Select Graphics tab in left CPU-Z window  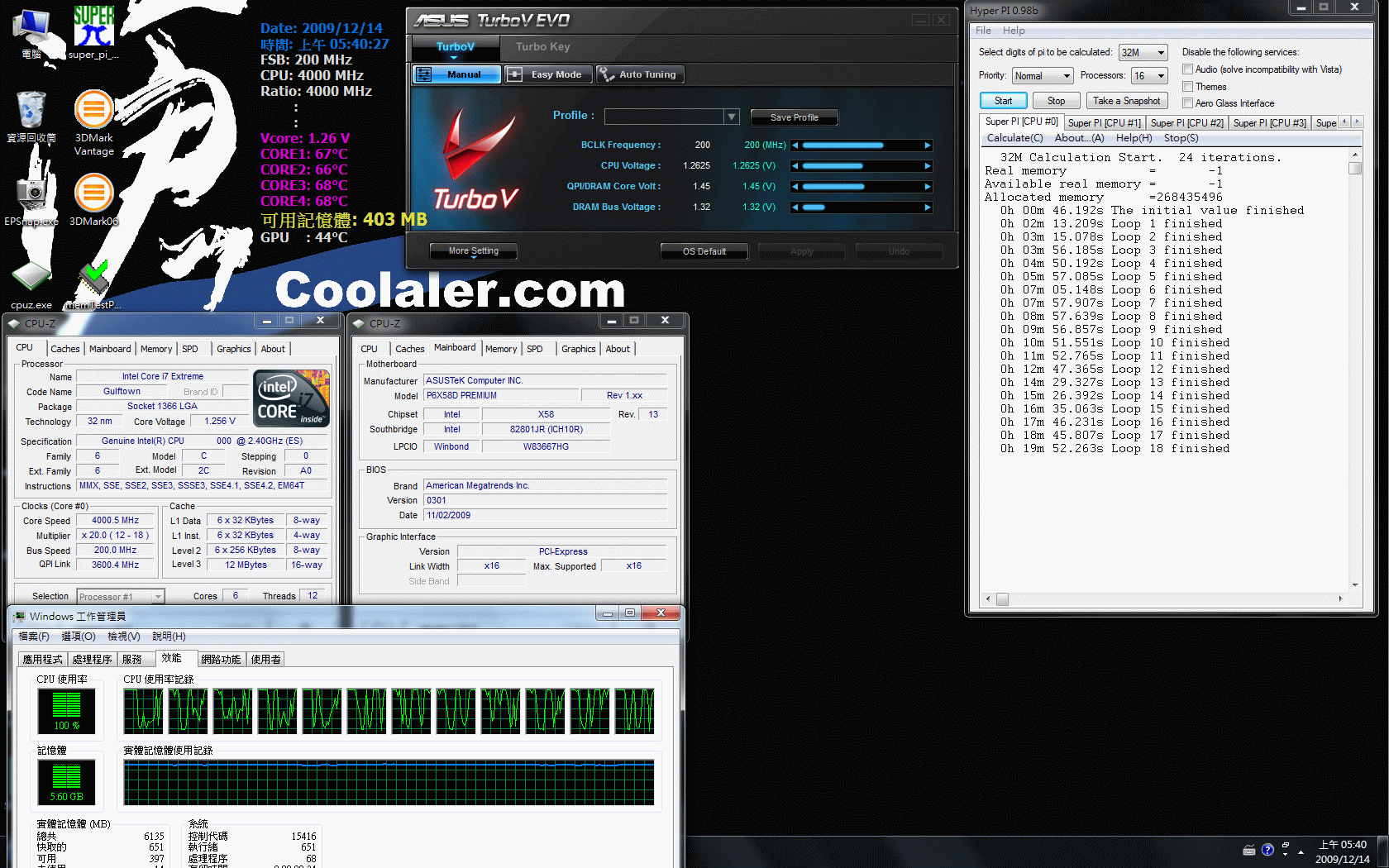(234, 349)
